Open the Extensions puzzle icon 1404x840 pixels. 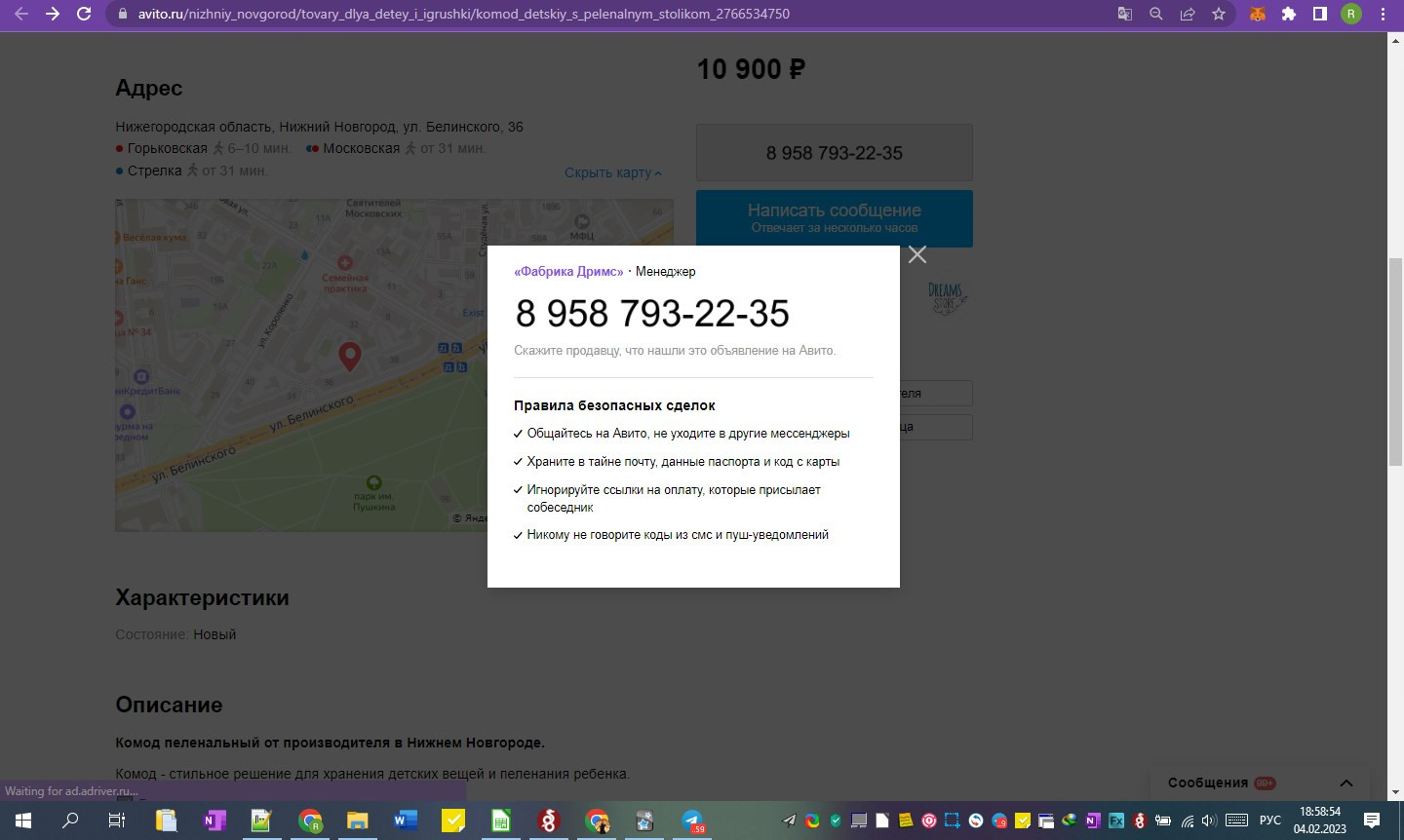[x=1289, y=14]
